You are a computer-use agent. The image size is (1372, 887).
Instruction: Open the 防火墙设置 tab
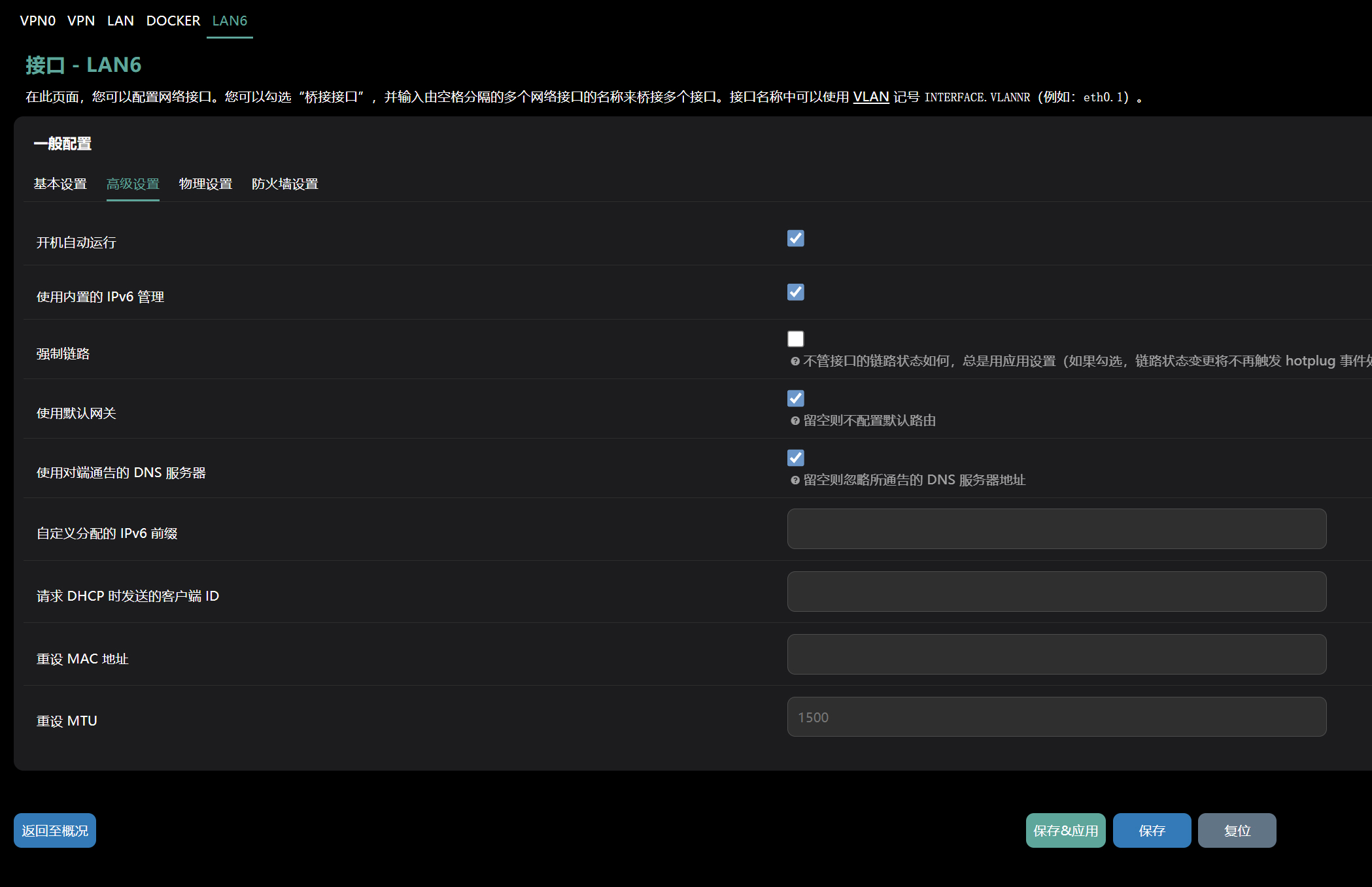pyautogui.click(x=284, y=184)
